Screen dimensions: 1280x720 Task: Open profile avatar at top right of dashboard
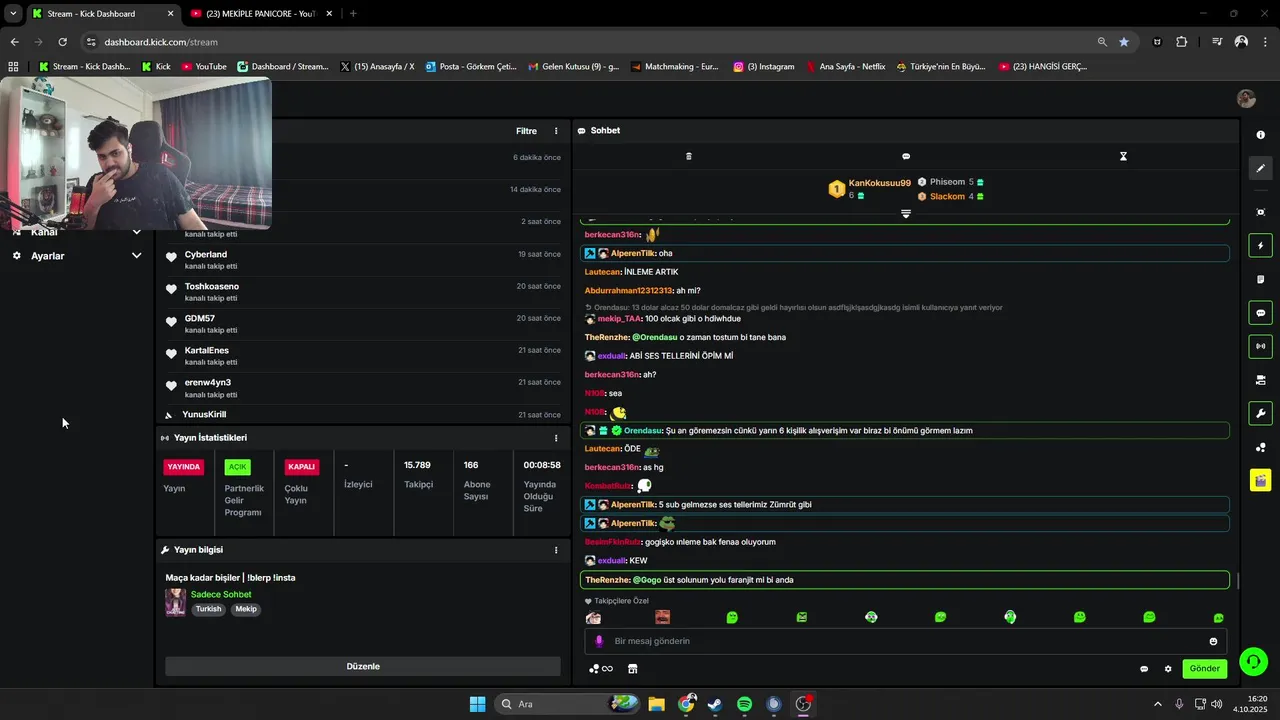[x=1246, y=98]
